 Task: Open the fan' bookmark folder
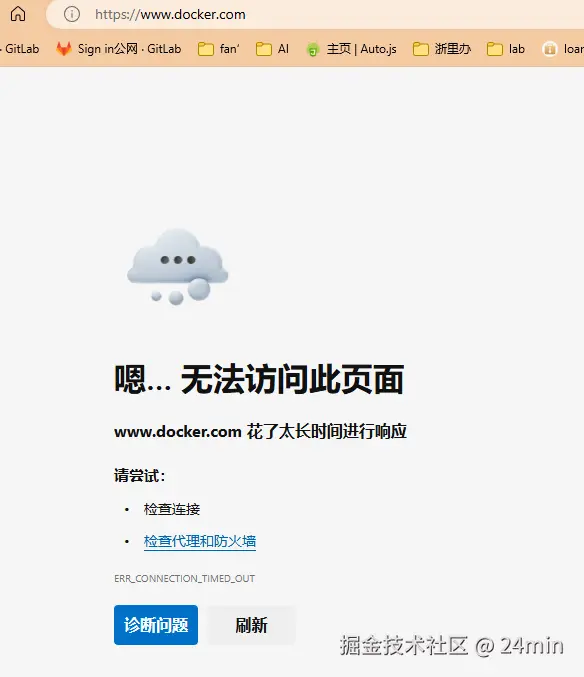pos(218,49)
